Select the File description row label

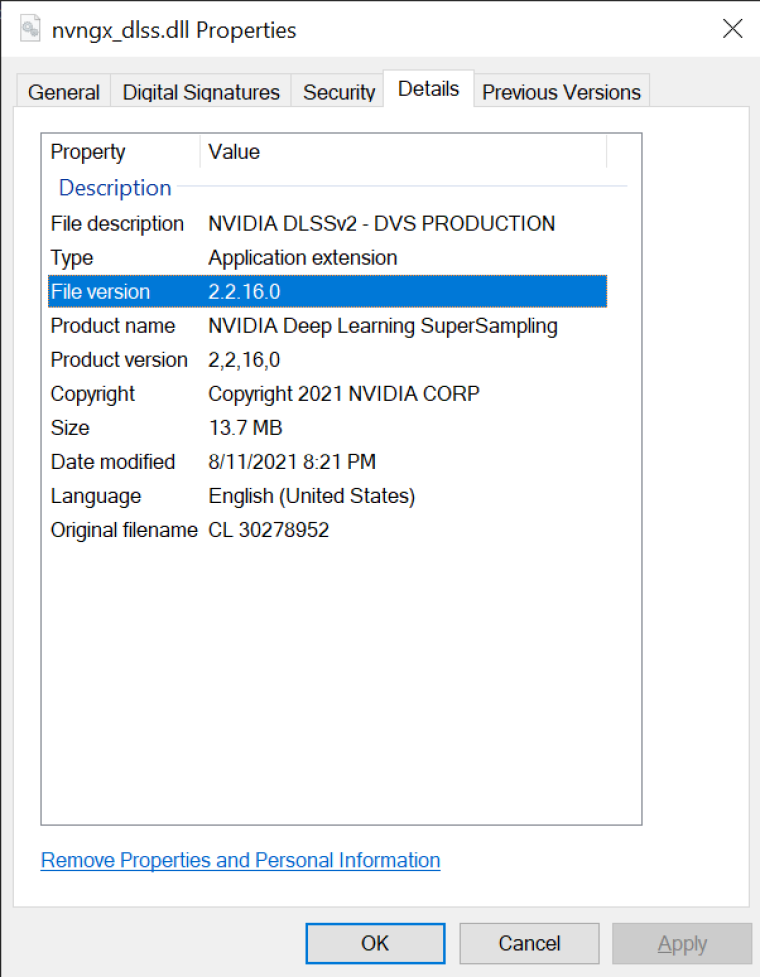click(x=117, y=224)
